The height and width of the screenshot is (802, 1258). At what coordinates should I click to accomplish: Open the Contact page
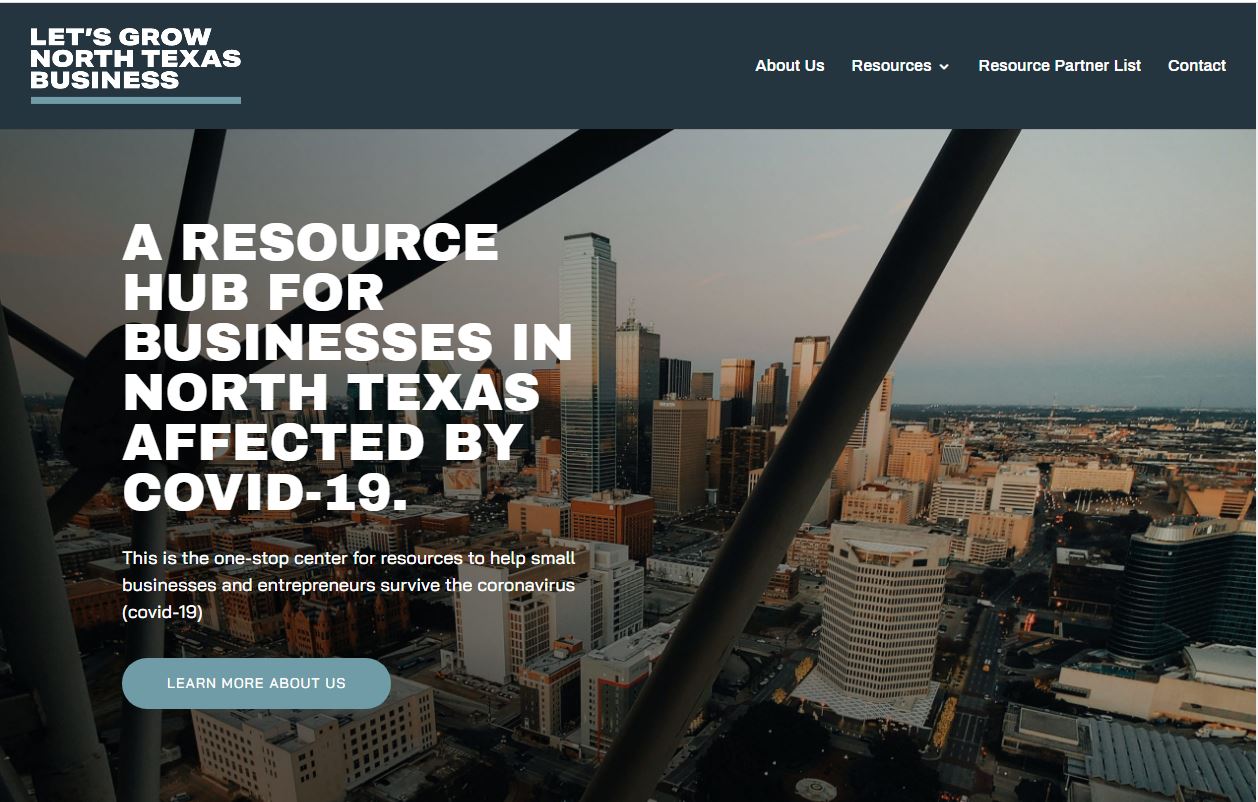1197,66
